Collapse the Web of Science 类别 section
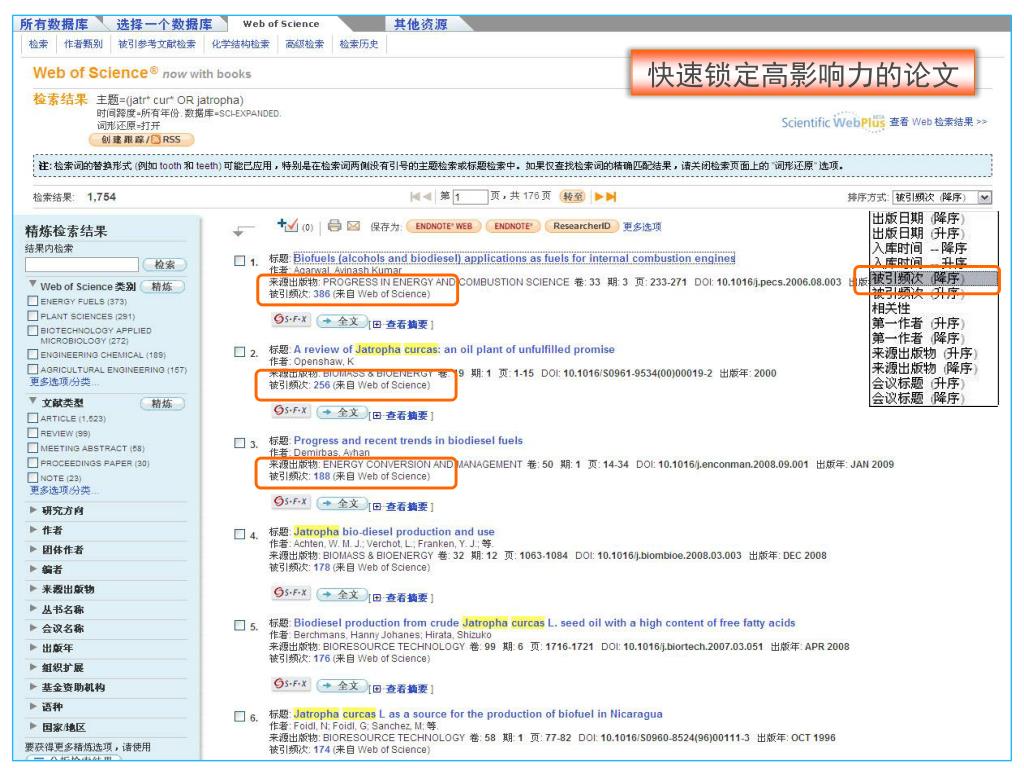 point(33,284)
